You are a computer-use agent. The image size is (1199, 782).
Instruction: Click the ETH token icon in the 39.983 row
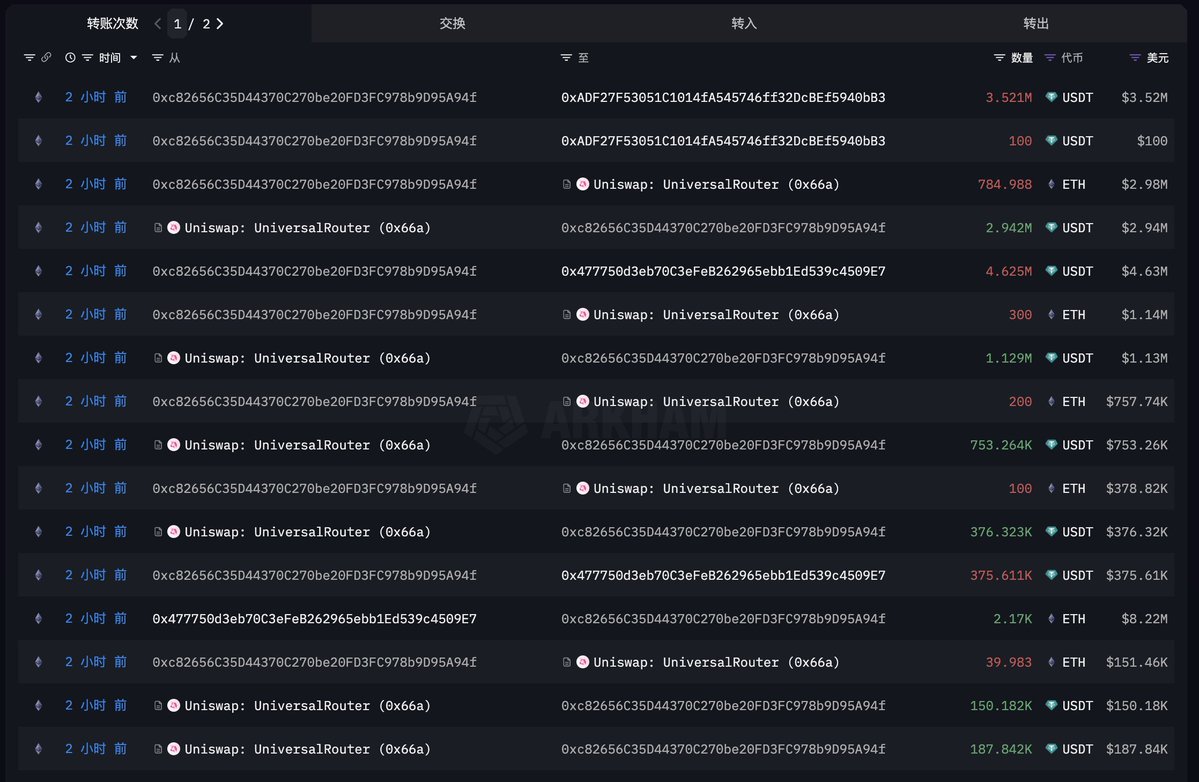point(1051,662)
